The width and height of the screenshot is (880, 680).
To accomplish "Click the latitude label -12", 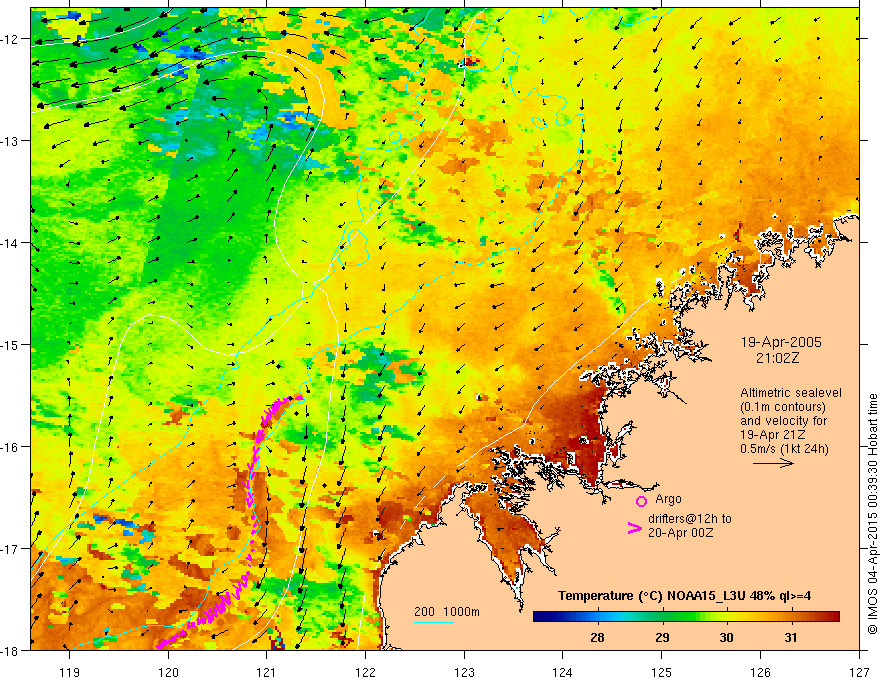I will click(x=11, y=39).
